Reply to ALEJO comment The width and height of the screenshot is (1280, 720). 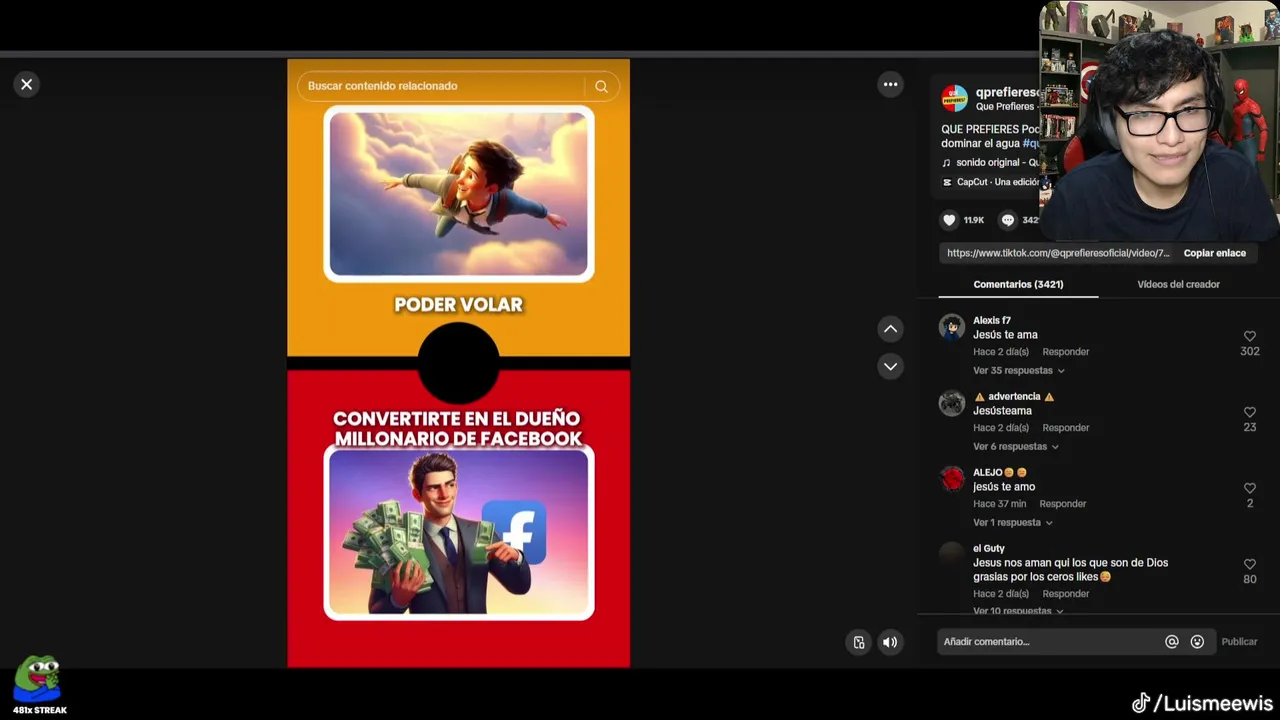pos(1062,504)
